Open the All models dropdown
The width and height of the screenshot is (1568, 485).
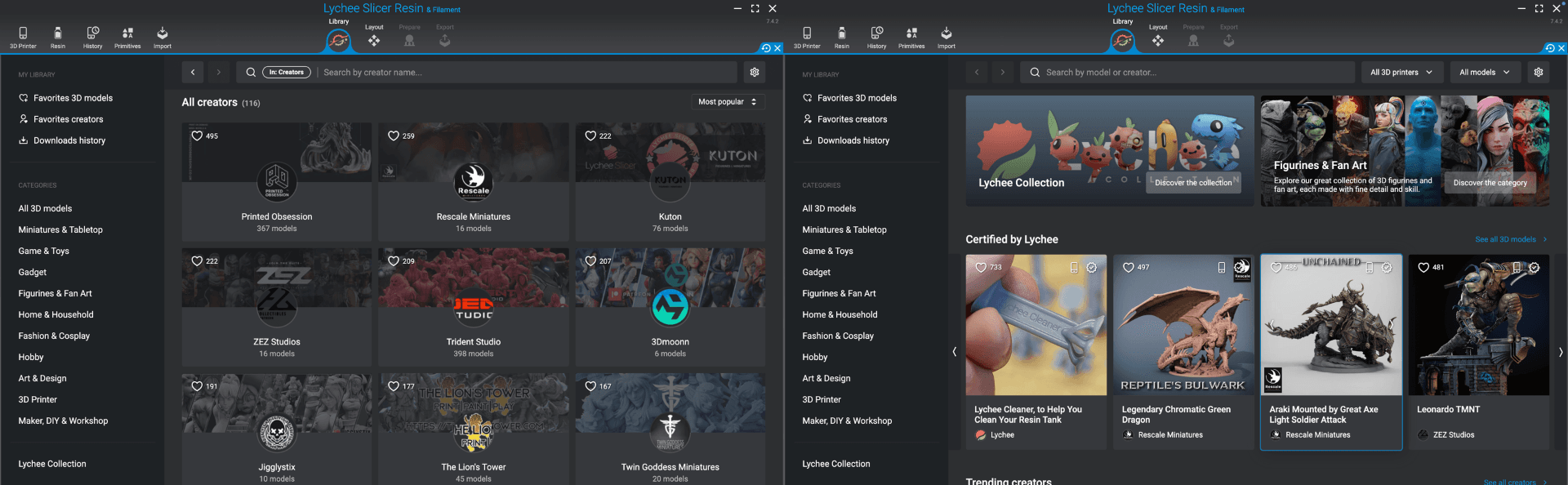click(1485, 72)
